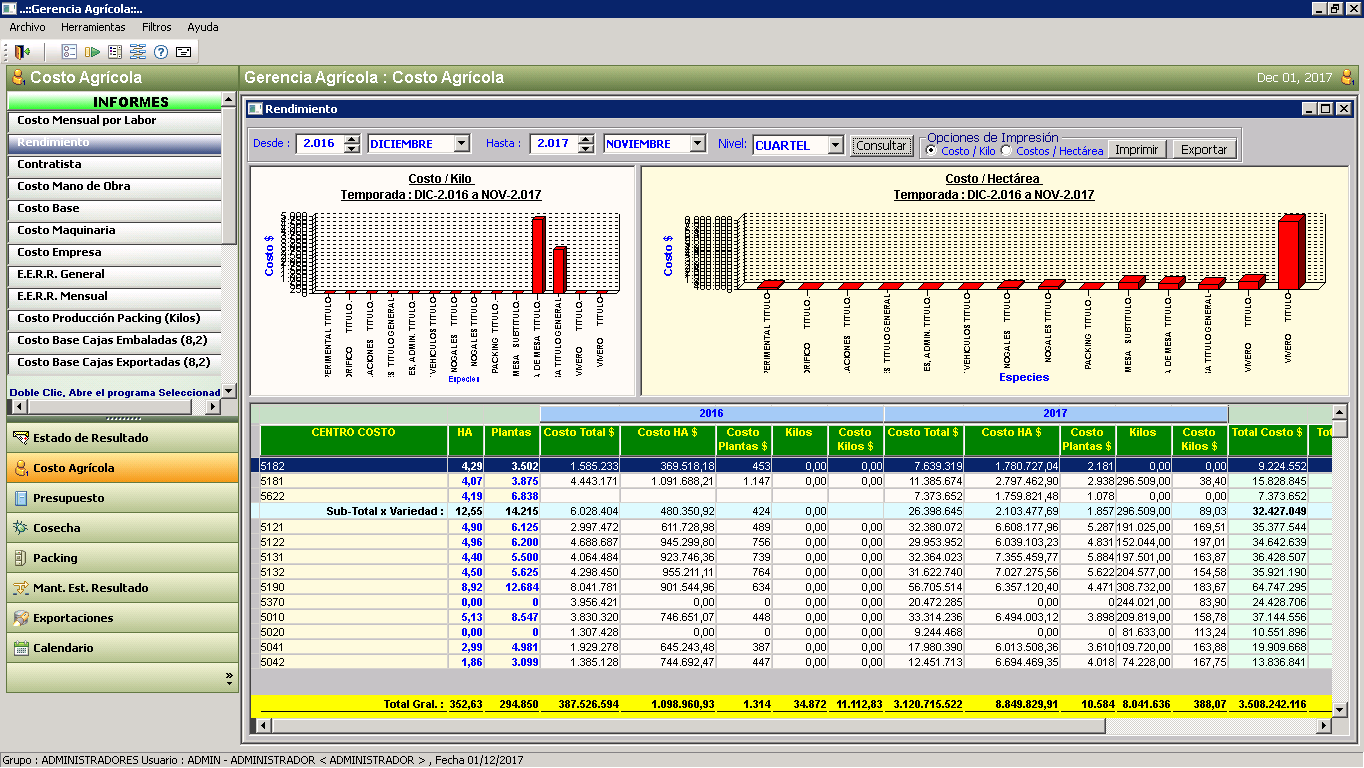Select the Contratista report
This screenshot has width=1364, height=768.
click(x=114, y=165)
